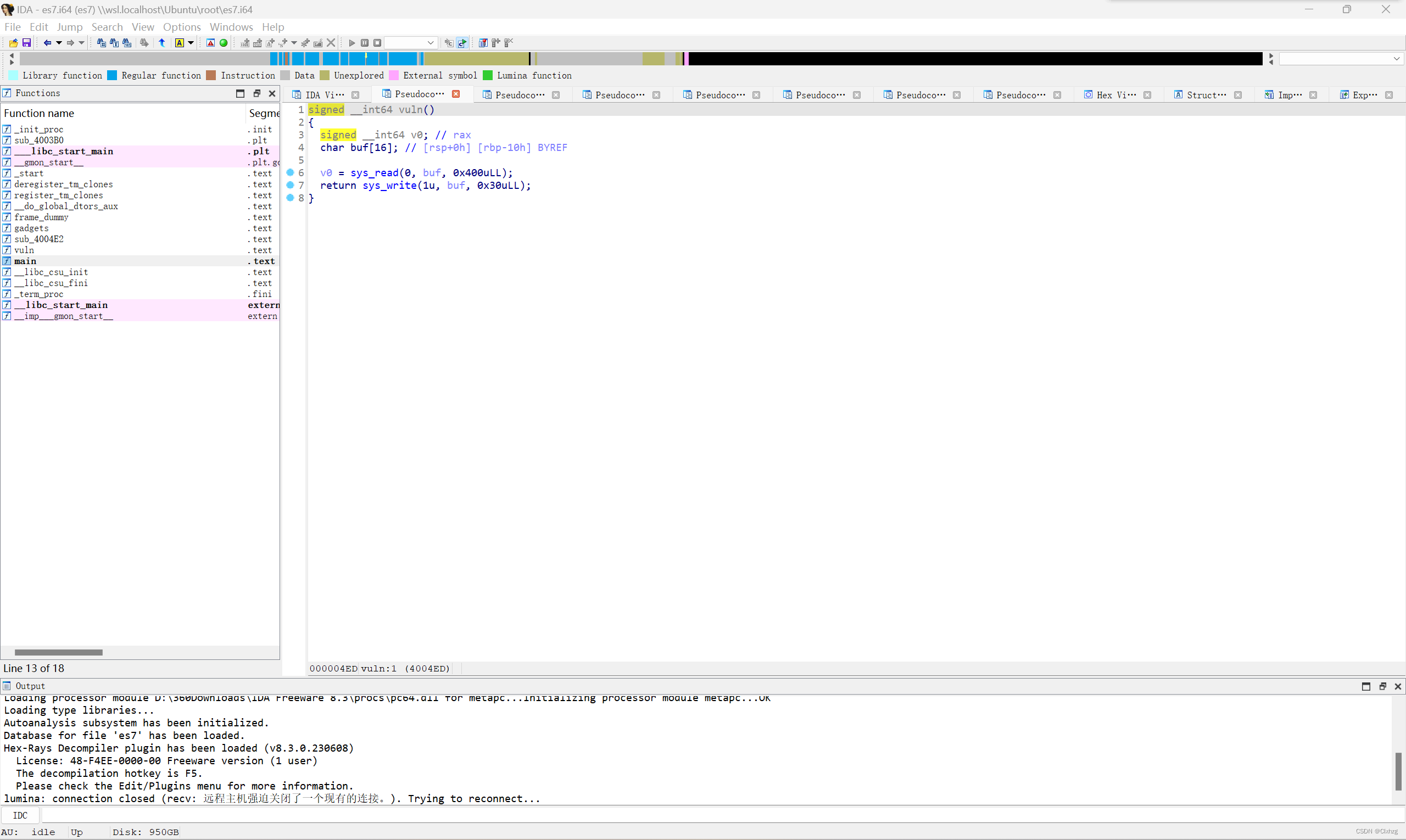
Task: Click the debugger pause icon
Action: [x=365, y=43]
